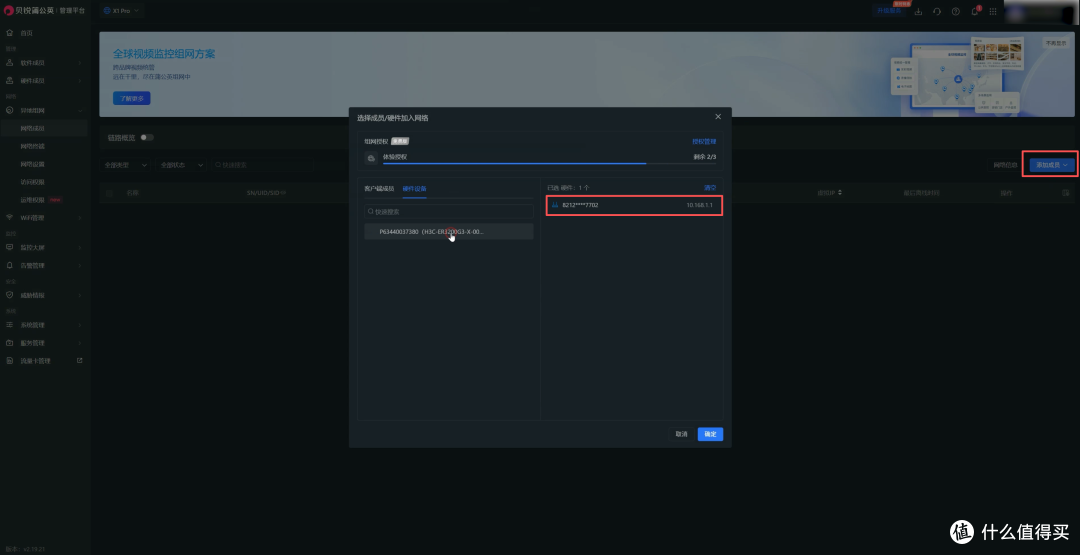Click the globe icon beside X1 Pro
Viewport: 1080px width, 555px height.
tap(107, 11)
